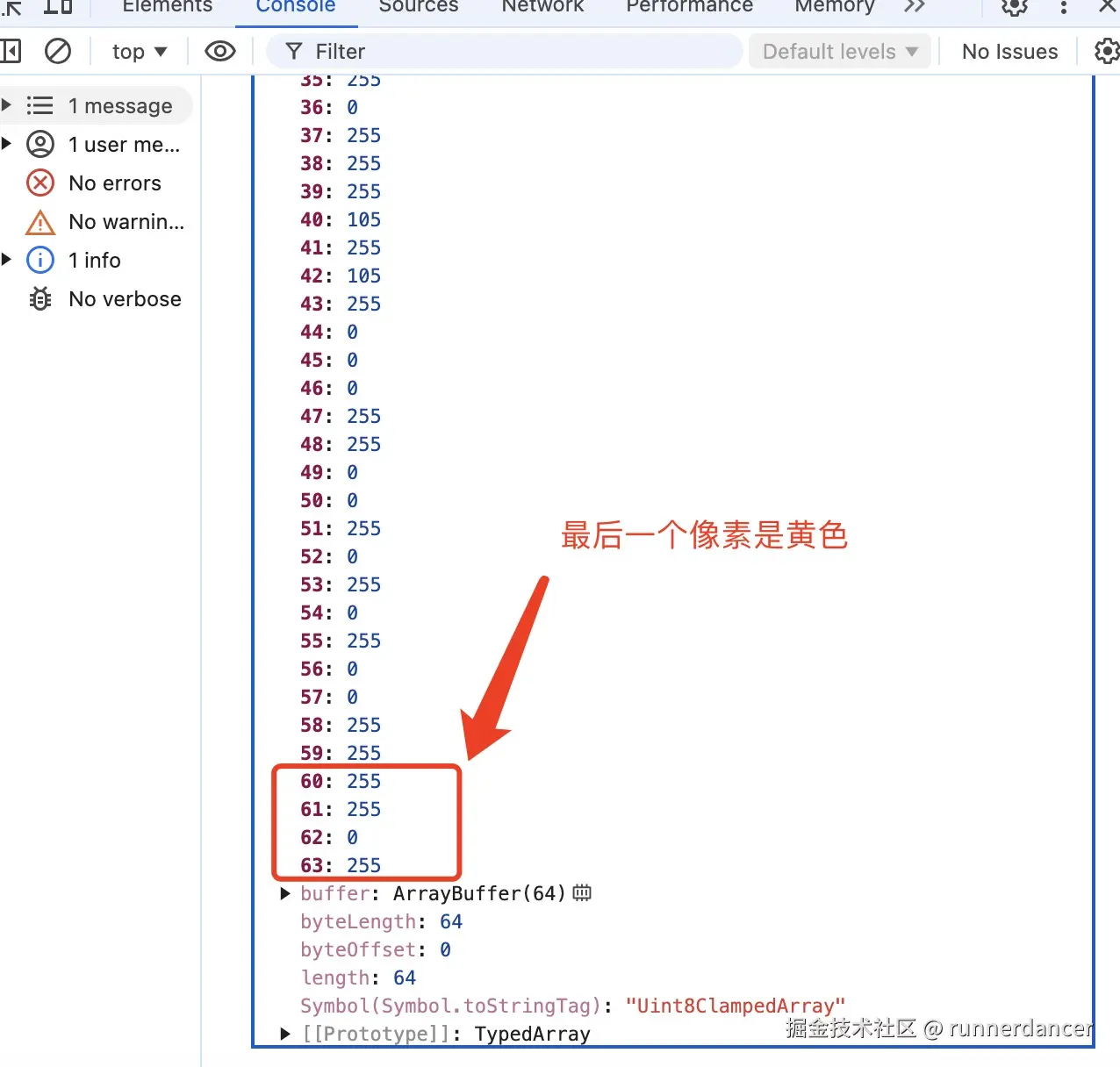Click array entry 62: 0
This screenshot has width=1120, height=1067.
click(329, 837)
